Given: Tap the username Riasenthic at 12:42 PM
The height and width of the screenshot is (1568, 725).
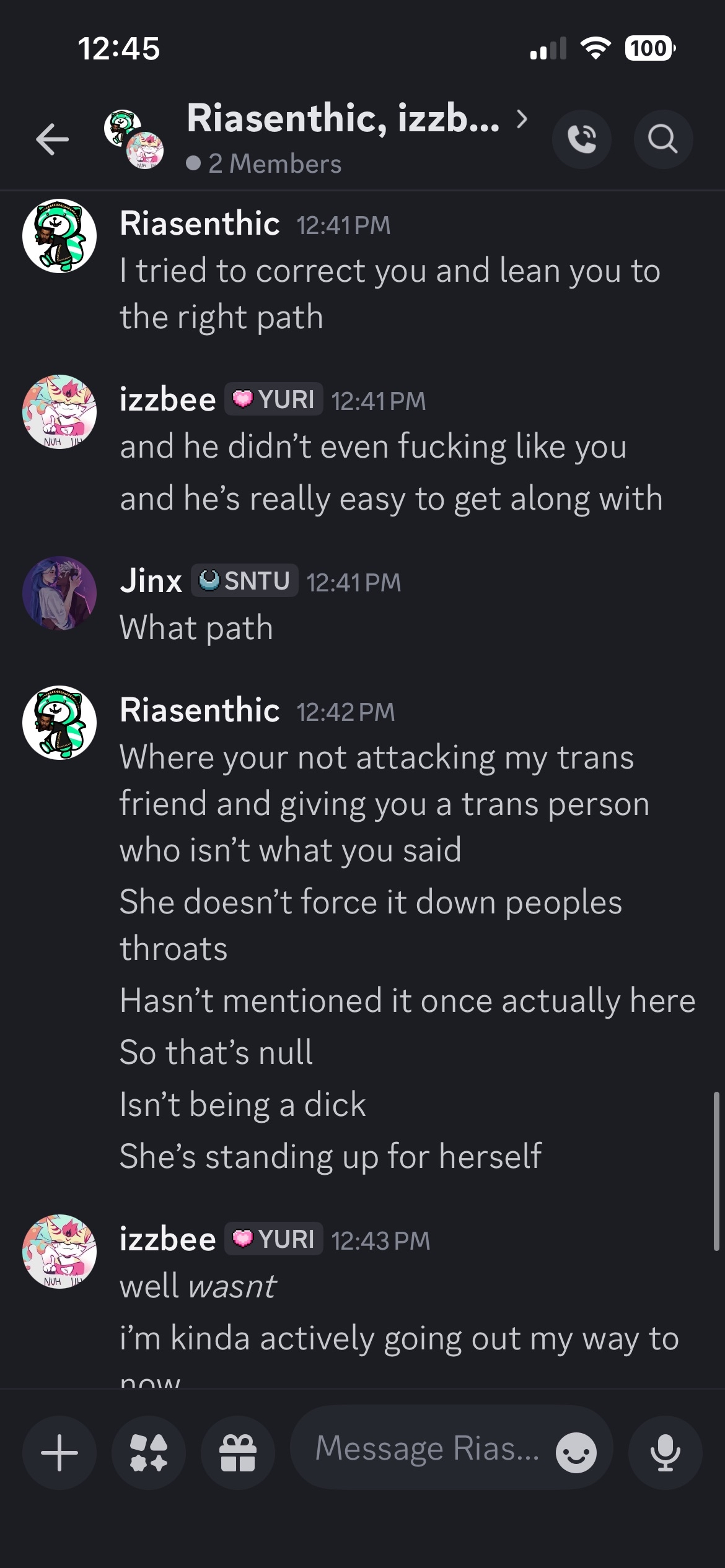Looking at the screenshot, I should click(x=200, y=710).
